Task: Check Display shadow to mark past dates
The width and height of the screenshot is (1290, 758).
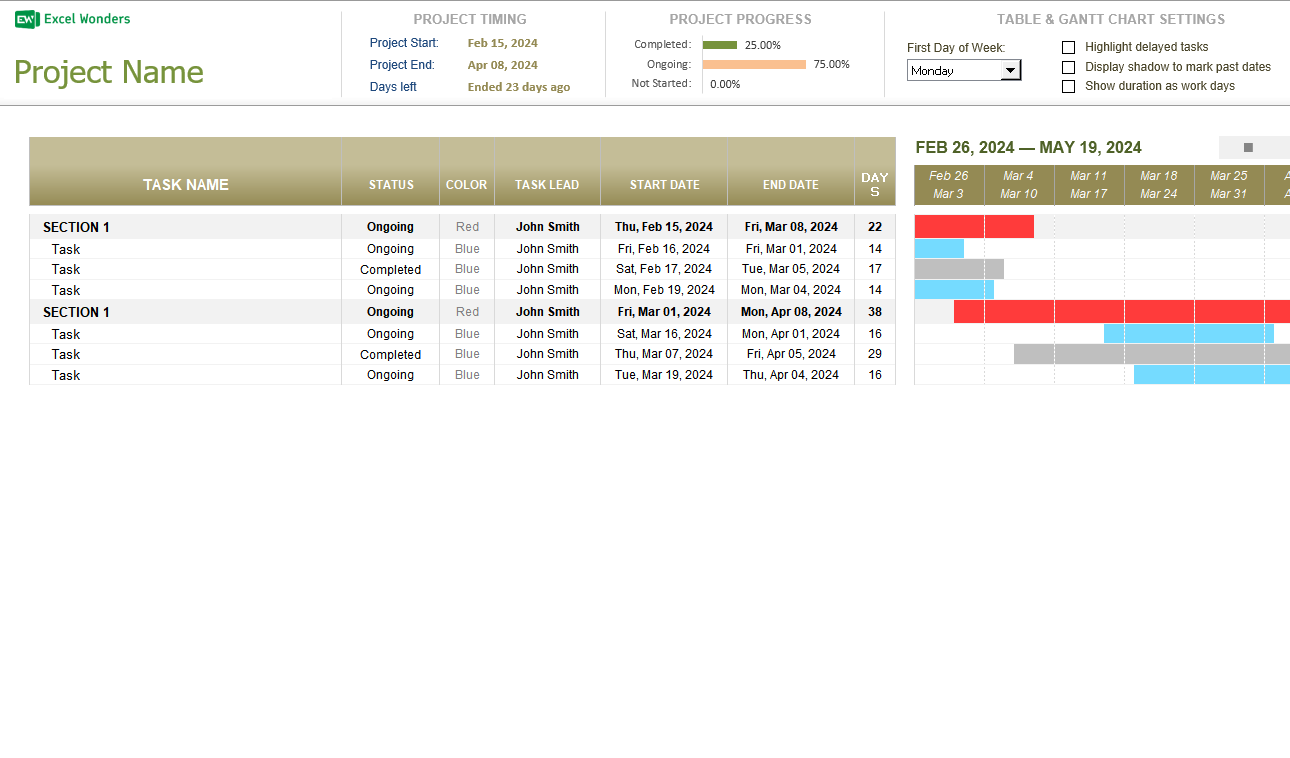Action: (x=1069, y=67)
